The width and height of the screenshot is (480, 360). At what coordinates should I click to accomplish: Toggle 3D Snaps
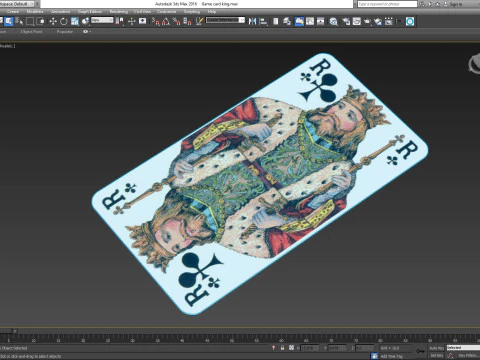point(156,21)
